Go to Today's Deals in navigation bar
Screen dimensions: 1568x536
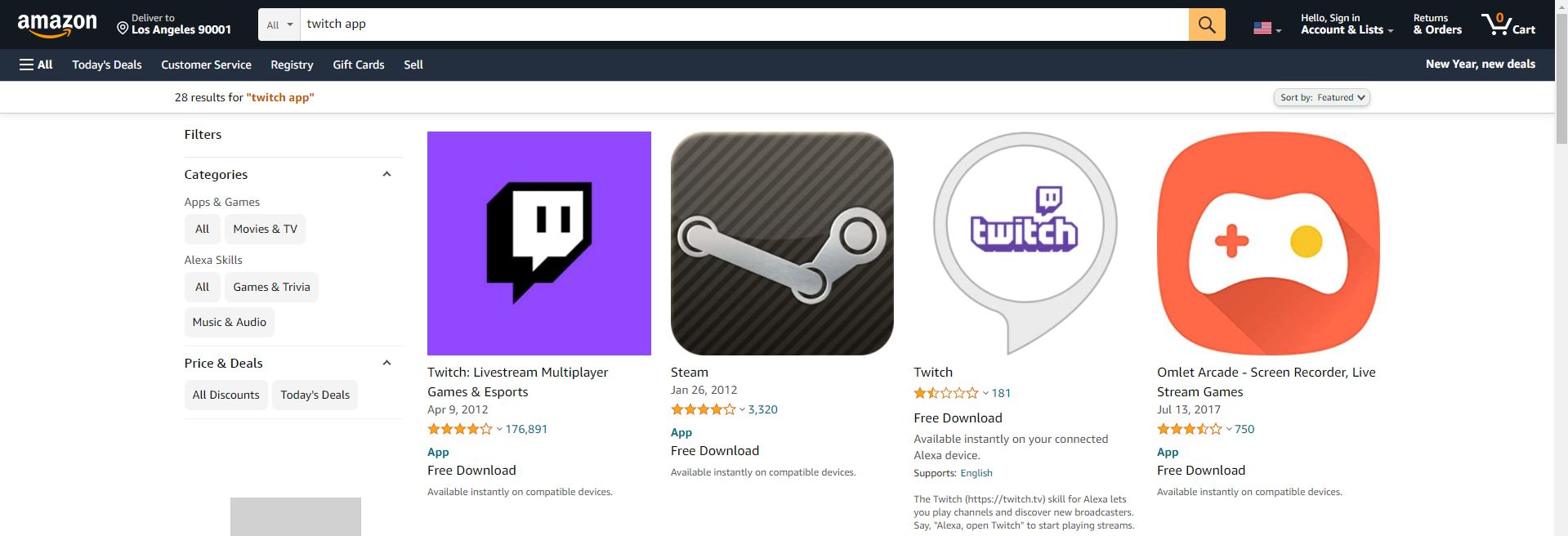click(107, 65)
